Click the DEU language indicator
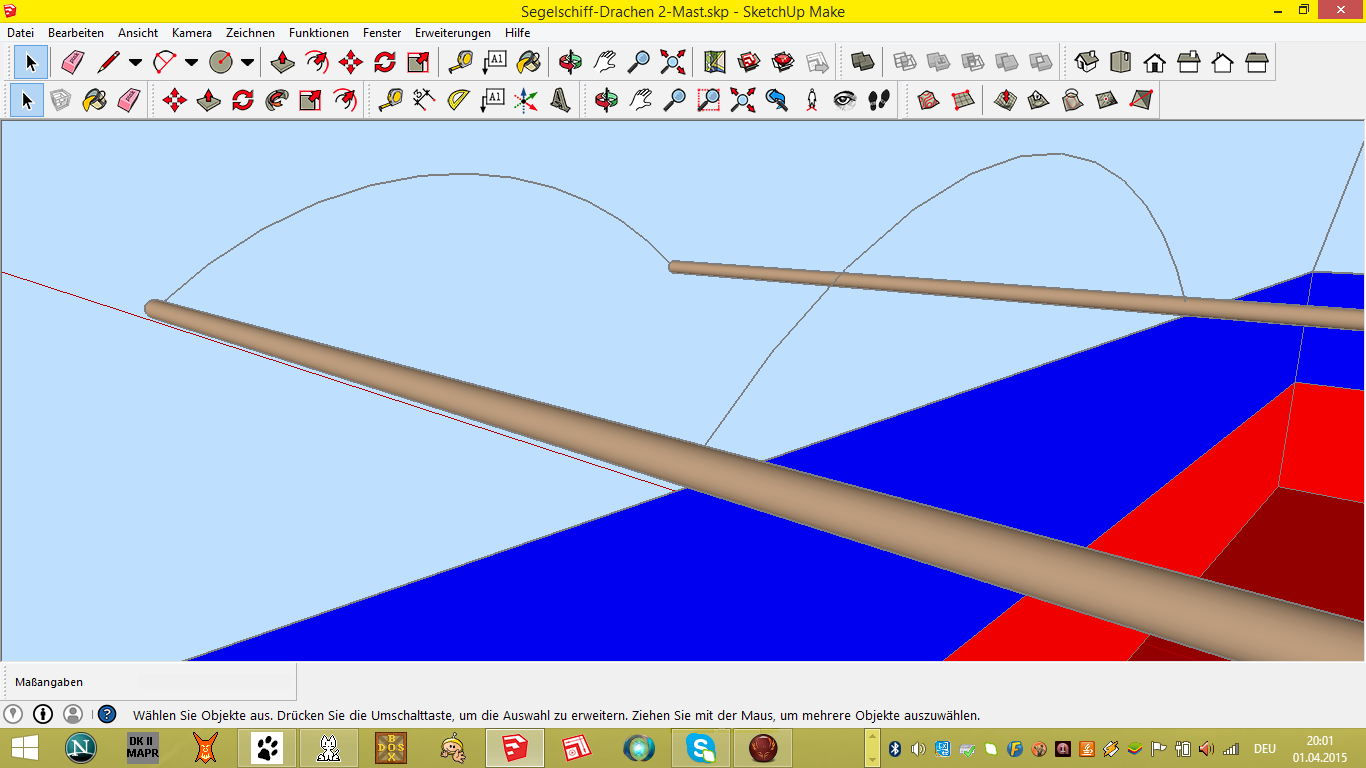The image size is (1366, 768). [x=1265, y=749]
